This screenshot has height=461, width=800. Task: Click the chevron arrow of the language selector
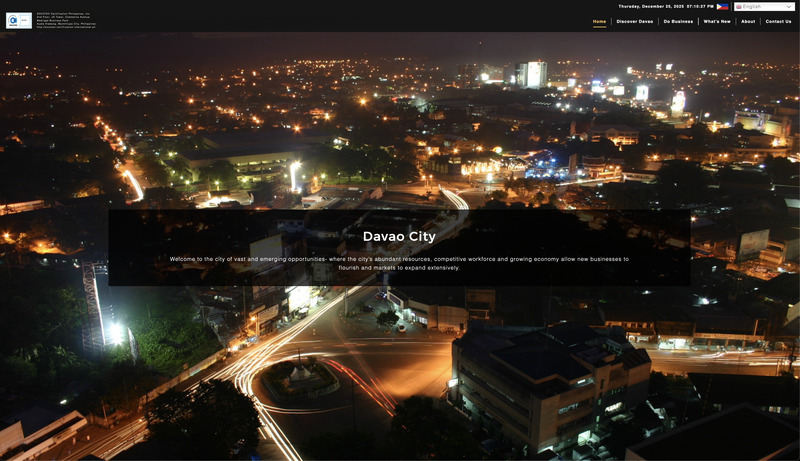coord(788,7)
